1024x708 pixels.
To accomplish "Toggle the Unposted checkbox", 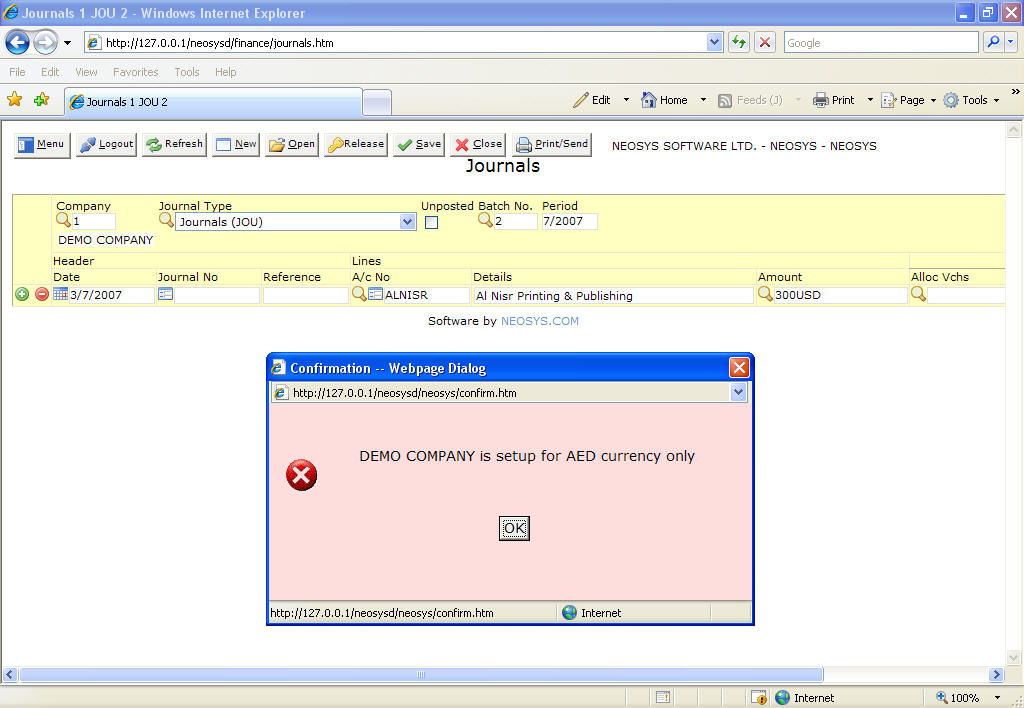I will click(x=432, y=223).
